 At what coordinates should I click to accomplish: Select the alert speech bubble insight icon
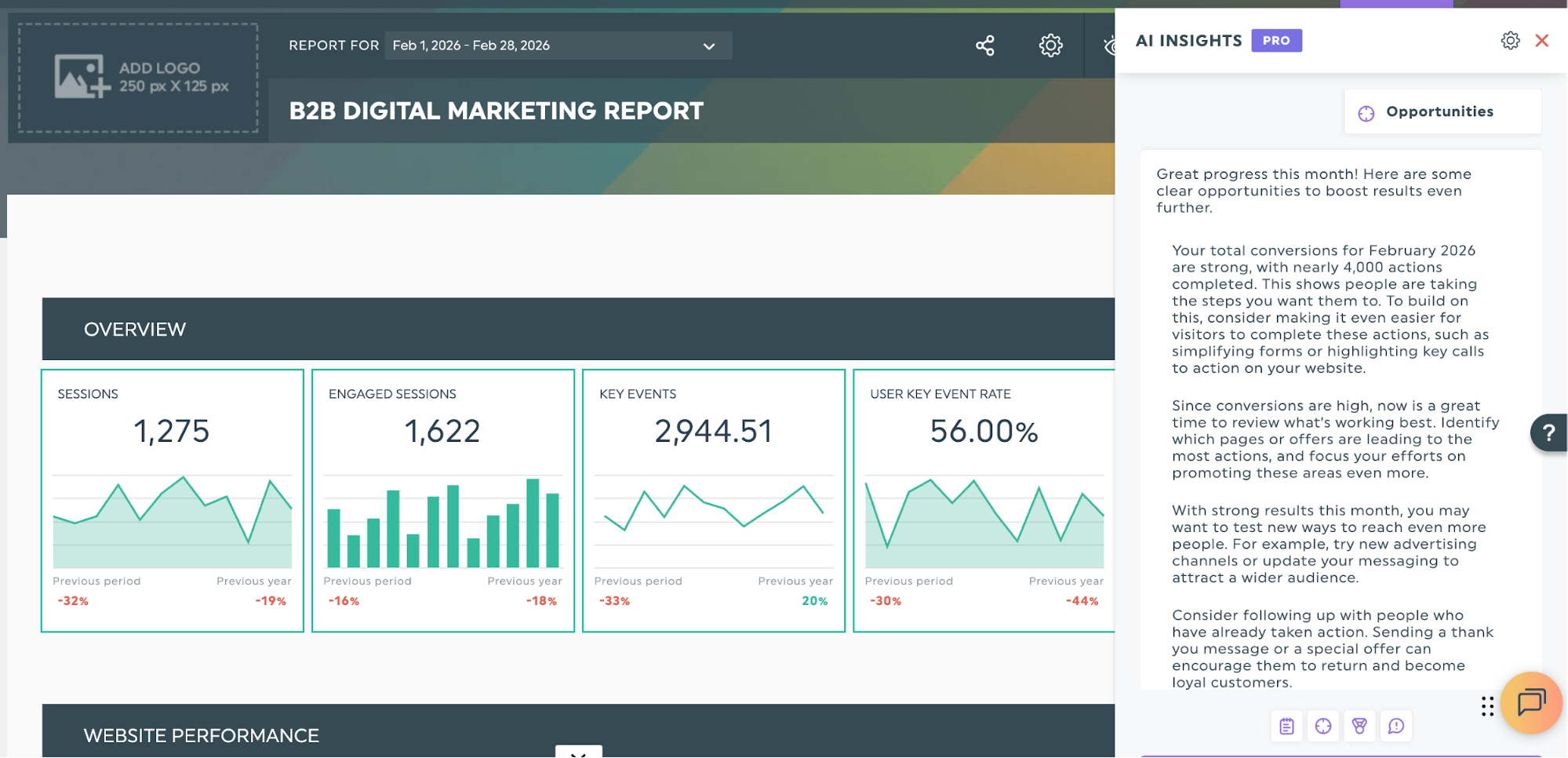click(1396, 726)
